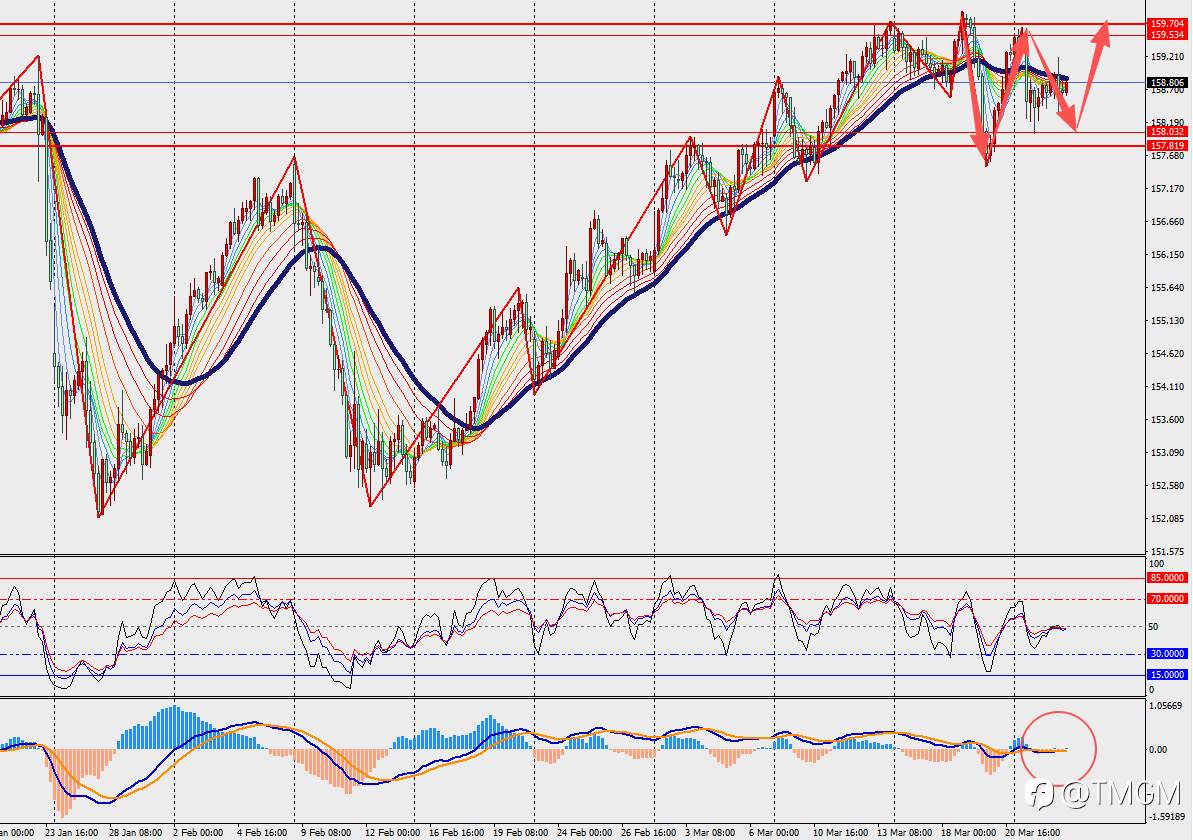Select the 70.0000 oscillator level label

tap(1167, 599)
